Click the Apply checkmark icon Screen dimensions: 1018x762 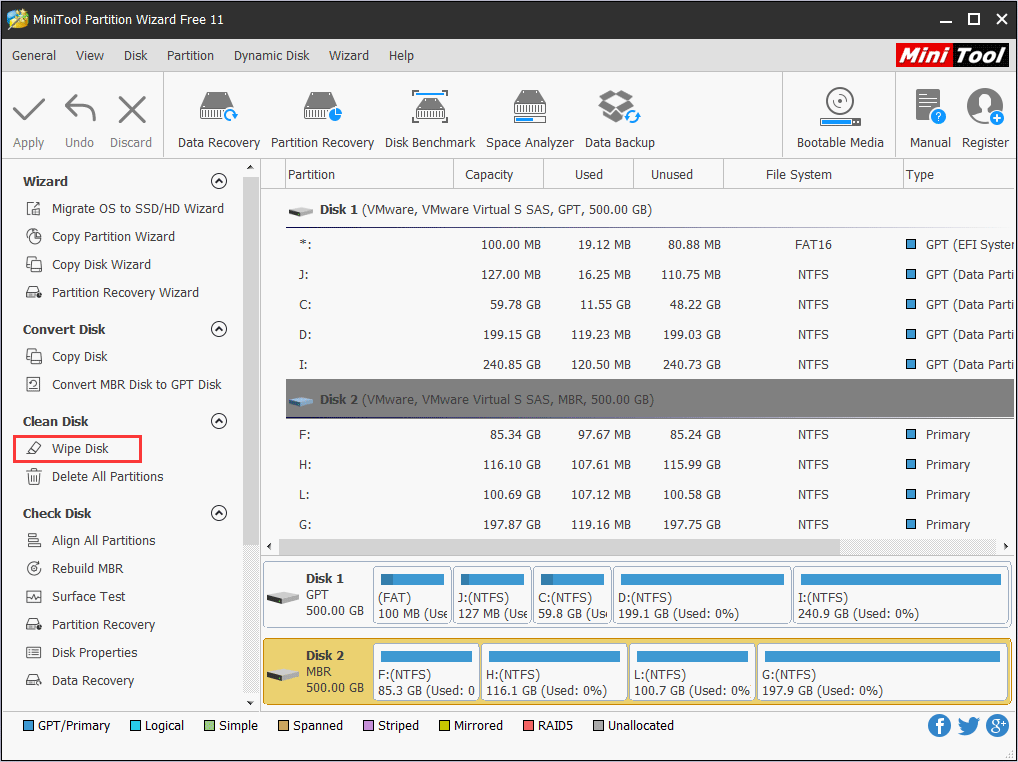tap(29, 110)
